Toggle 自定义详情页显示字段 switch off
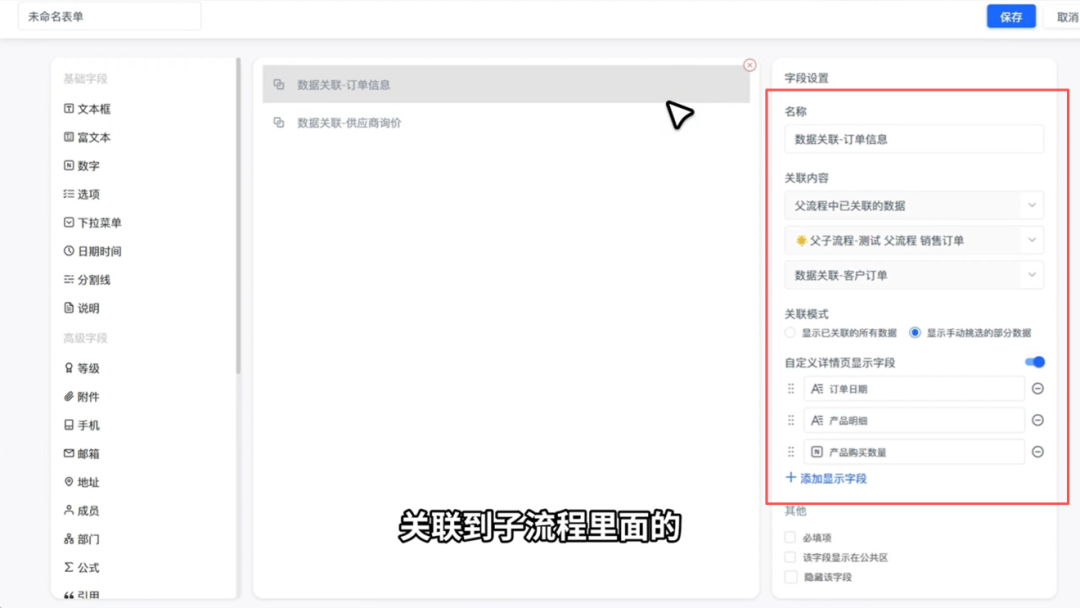The height and width of the screenshot is (608, 1080). pos(1035,362)
